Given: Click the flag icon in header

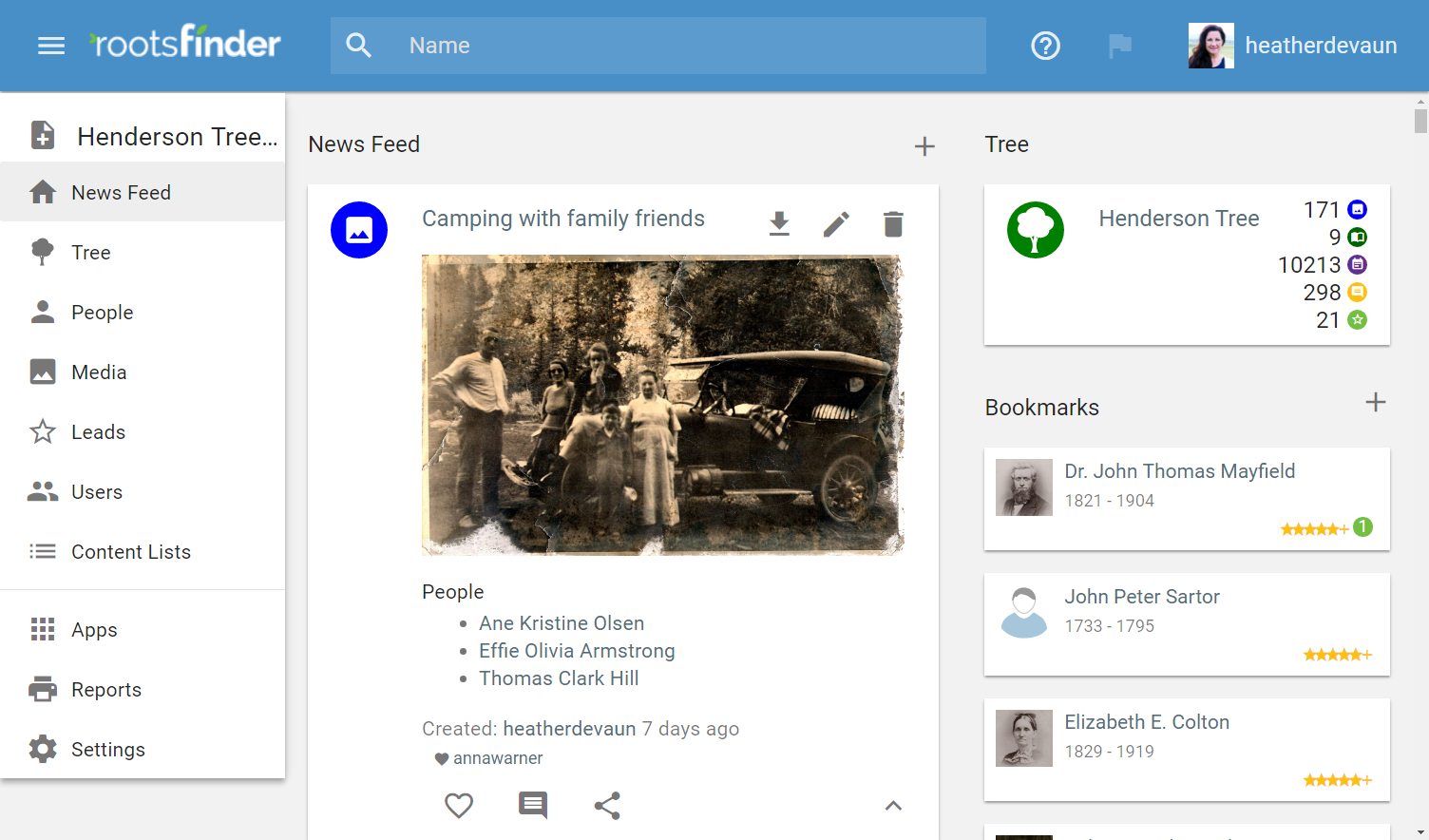Looking at the screenshot, I should 1120,46.
